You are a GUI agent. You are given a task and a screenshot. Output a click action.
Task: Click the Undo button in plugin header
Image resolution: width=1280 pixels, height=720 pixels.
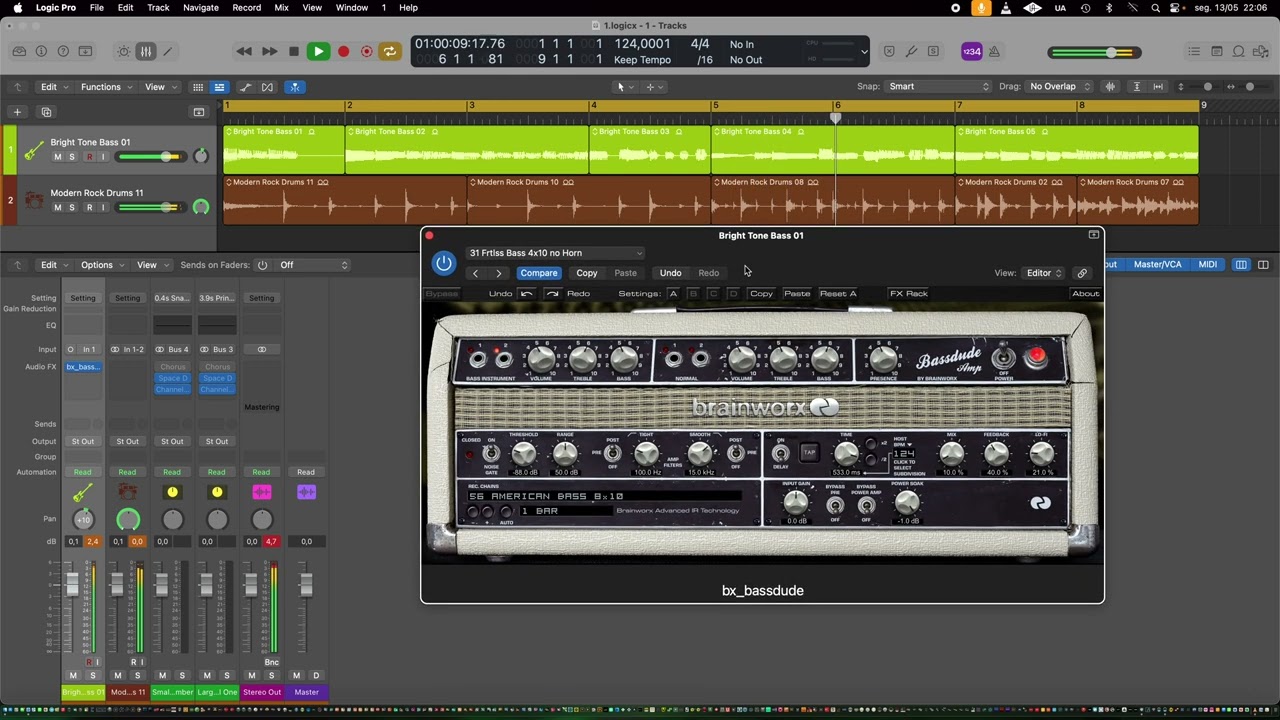(x=670, y=273)
